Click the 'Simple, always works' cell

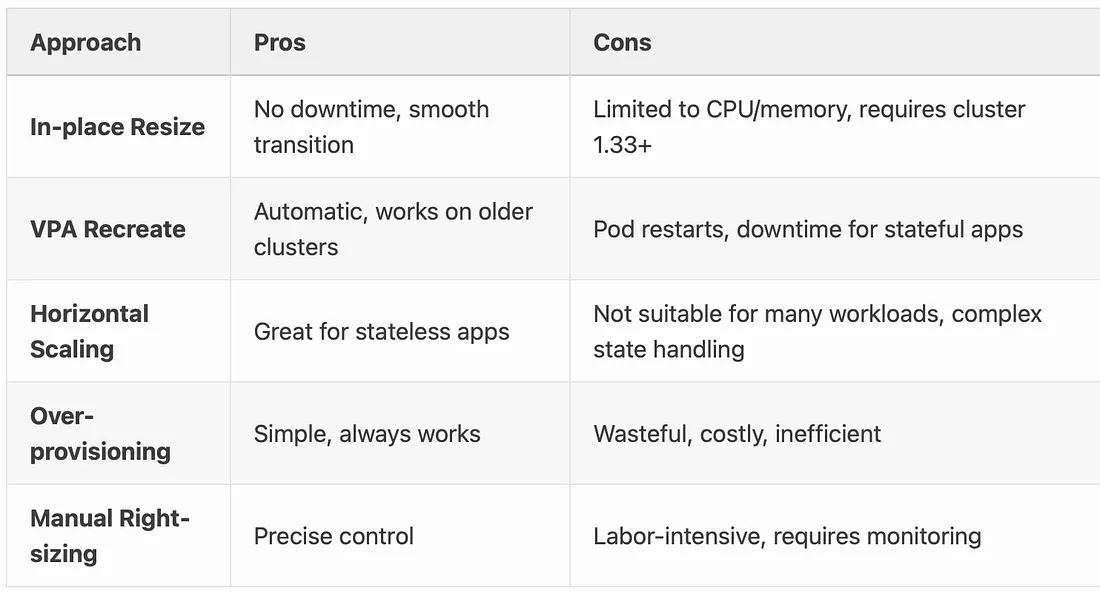click(367, 434)
